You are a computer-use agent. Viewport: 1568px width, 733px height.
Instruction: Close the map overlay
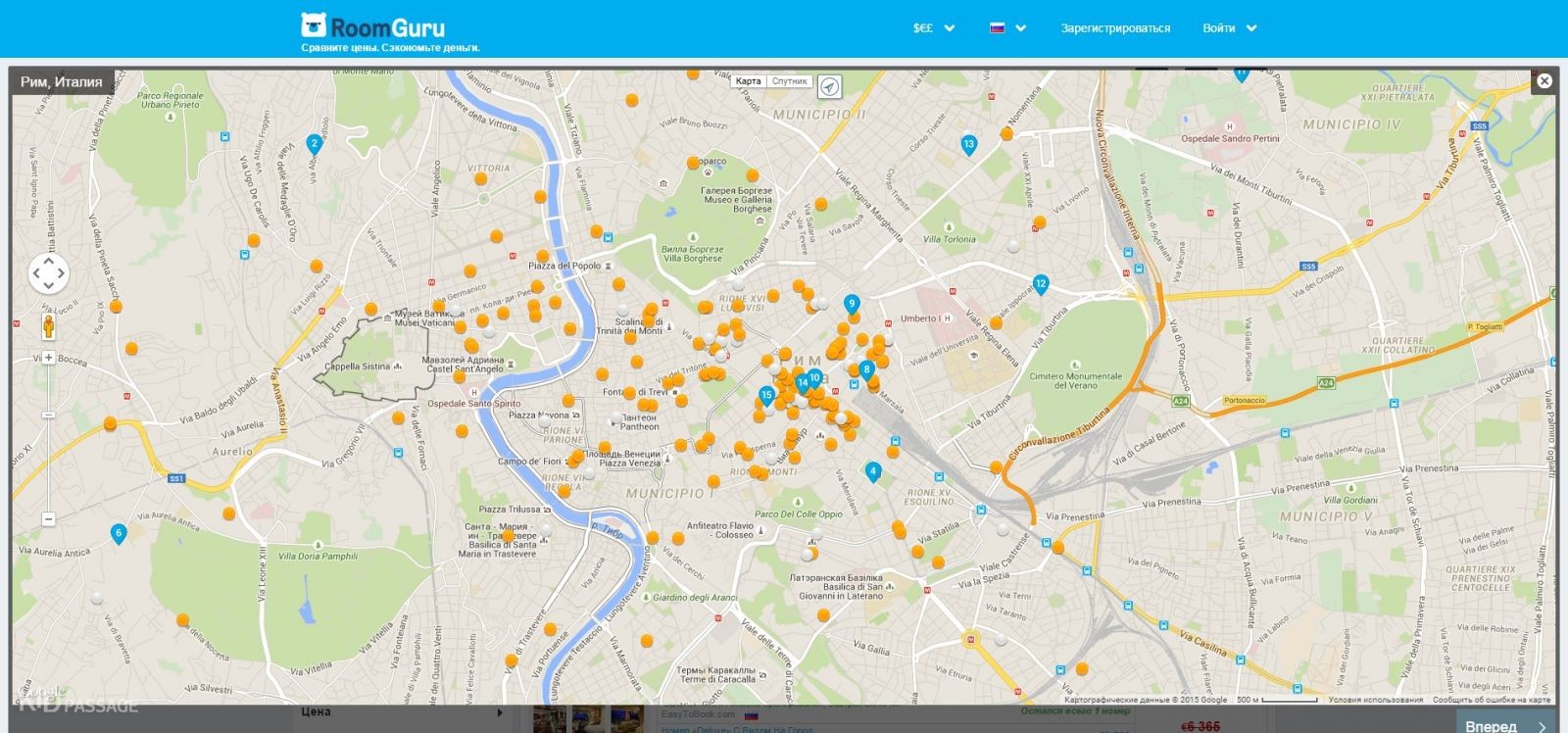pos(1544,81)
